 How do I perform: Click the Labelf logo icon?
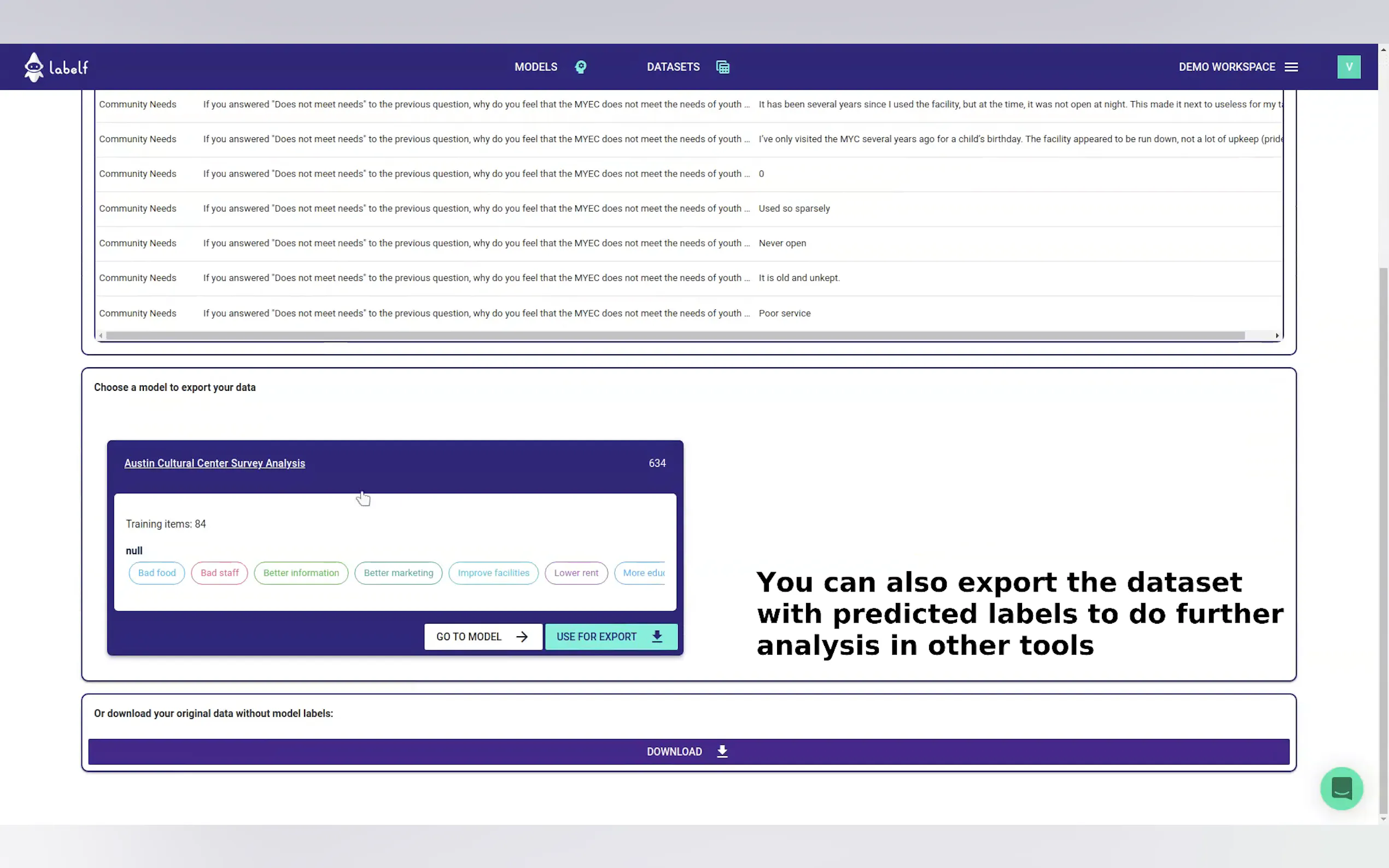(34, 67)
